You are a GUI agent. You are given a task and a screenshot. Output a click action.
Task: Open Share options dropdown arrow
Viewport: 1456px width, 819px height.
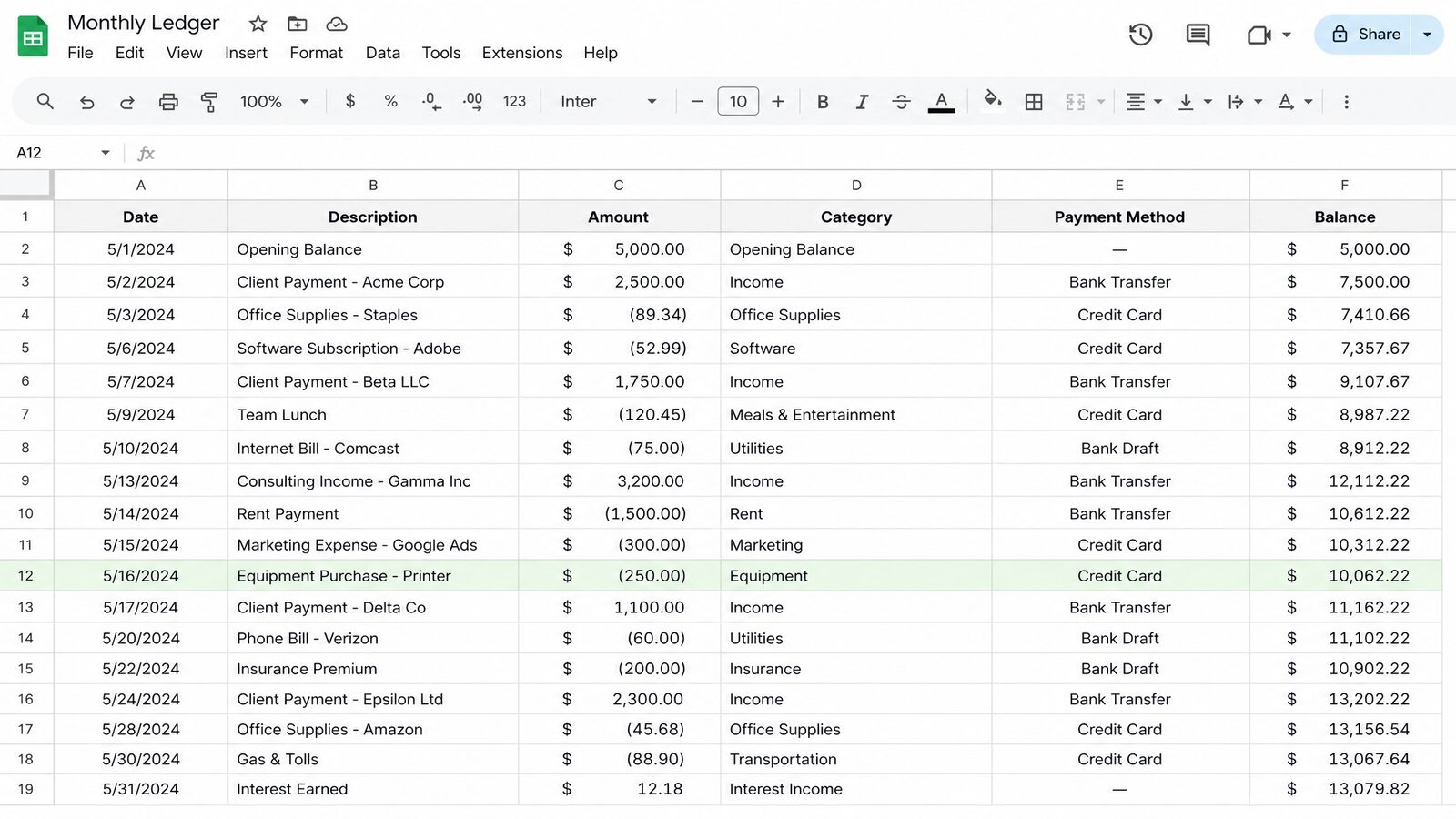pyautogui.click(x=1427, y=35)
